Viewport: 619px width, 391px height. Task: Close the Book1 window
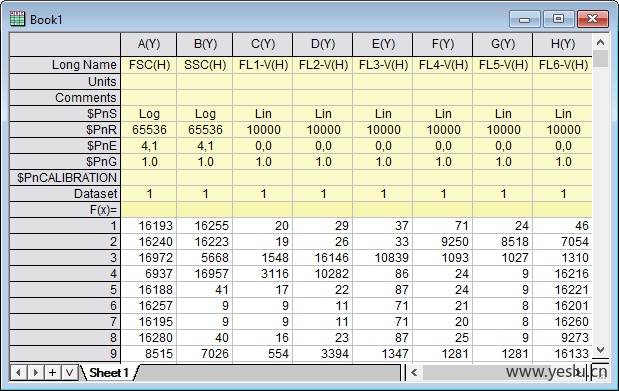[x=593, y=19]
